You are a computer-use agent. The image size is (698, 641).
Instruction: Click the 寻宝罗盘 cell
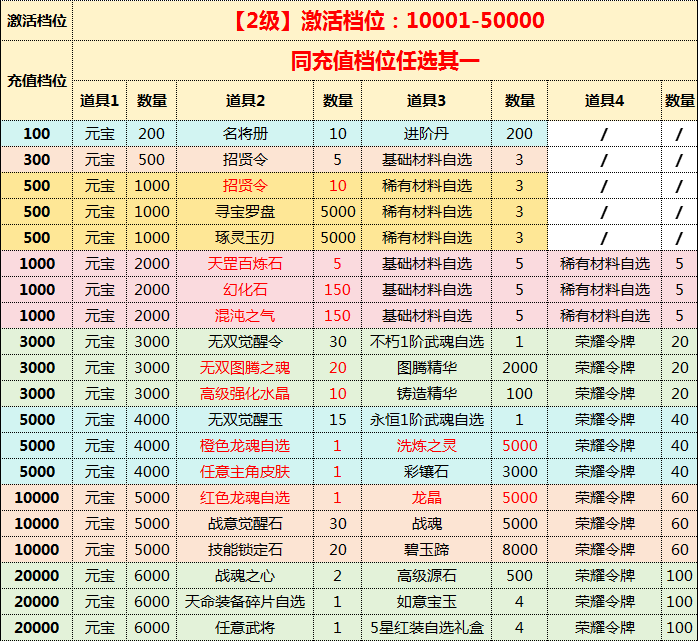[245, 212]
